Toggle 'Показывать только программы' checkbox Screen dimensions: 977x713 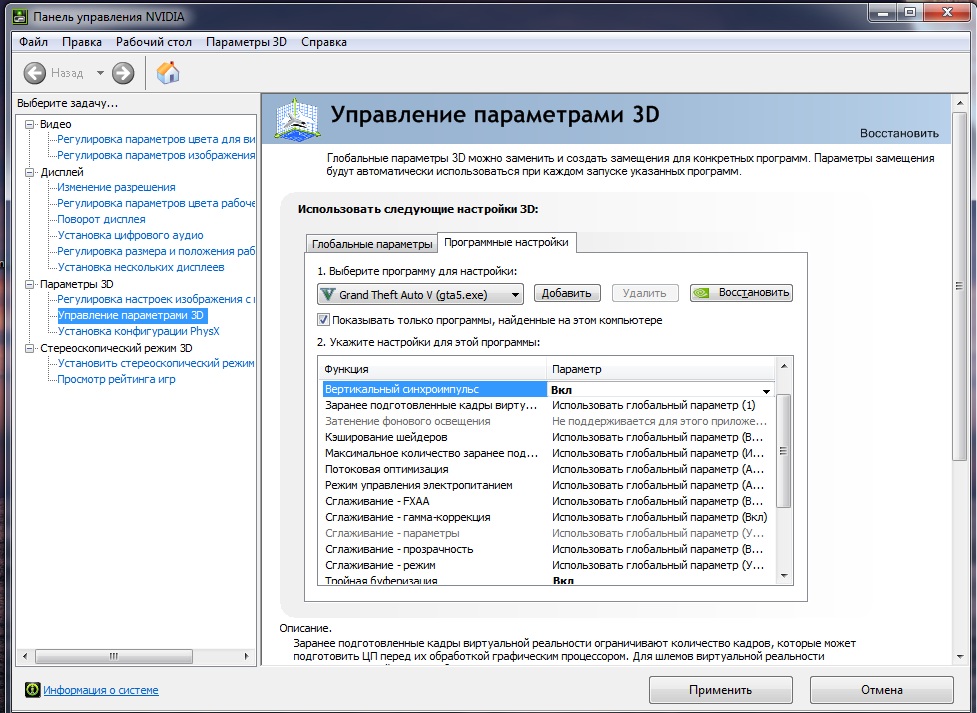(x=323, y=320)
